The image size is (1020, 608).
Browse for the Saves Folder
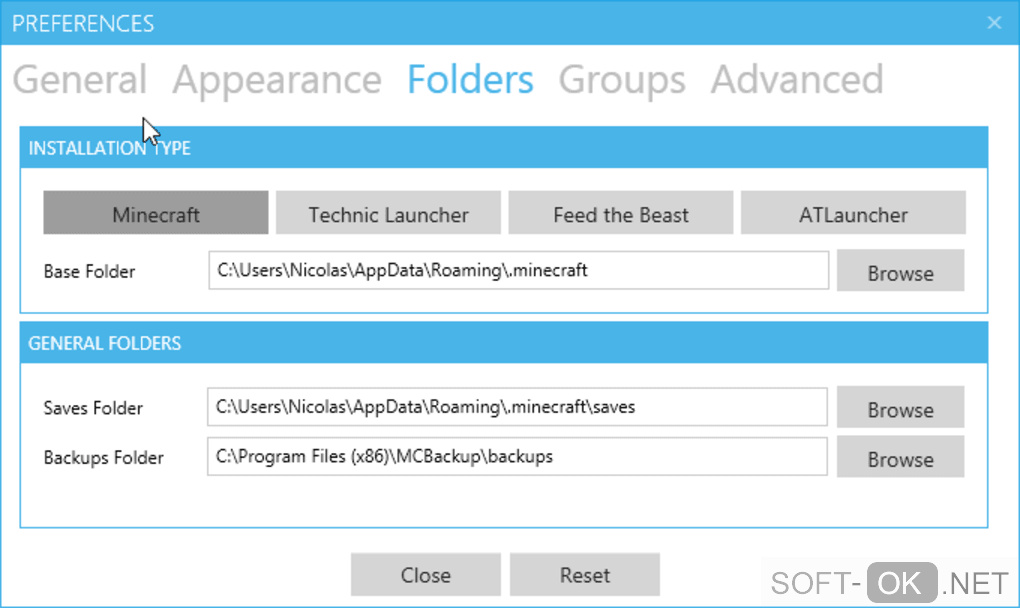[900, 407]
